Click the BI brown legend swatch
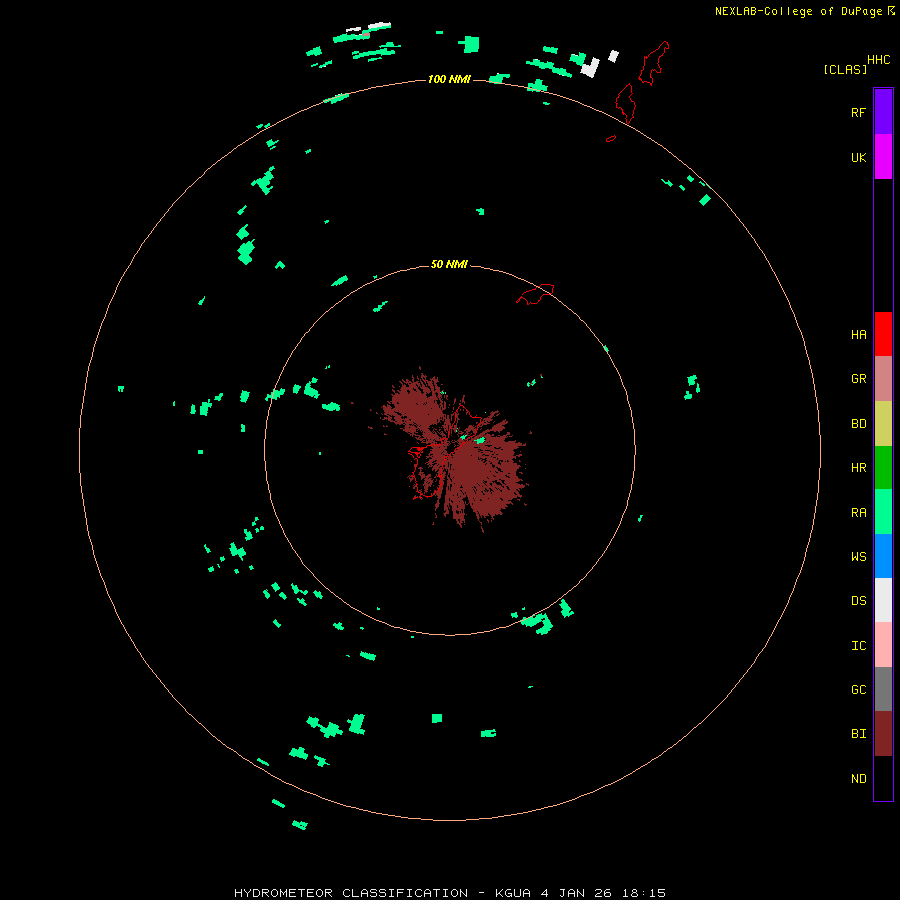The height and width of the screenshot is (900, 900). click(x=883, y=734)
